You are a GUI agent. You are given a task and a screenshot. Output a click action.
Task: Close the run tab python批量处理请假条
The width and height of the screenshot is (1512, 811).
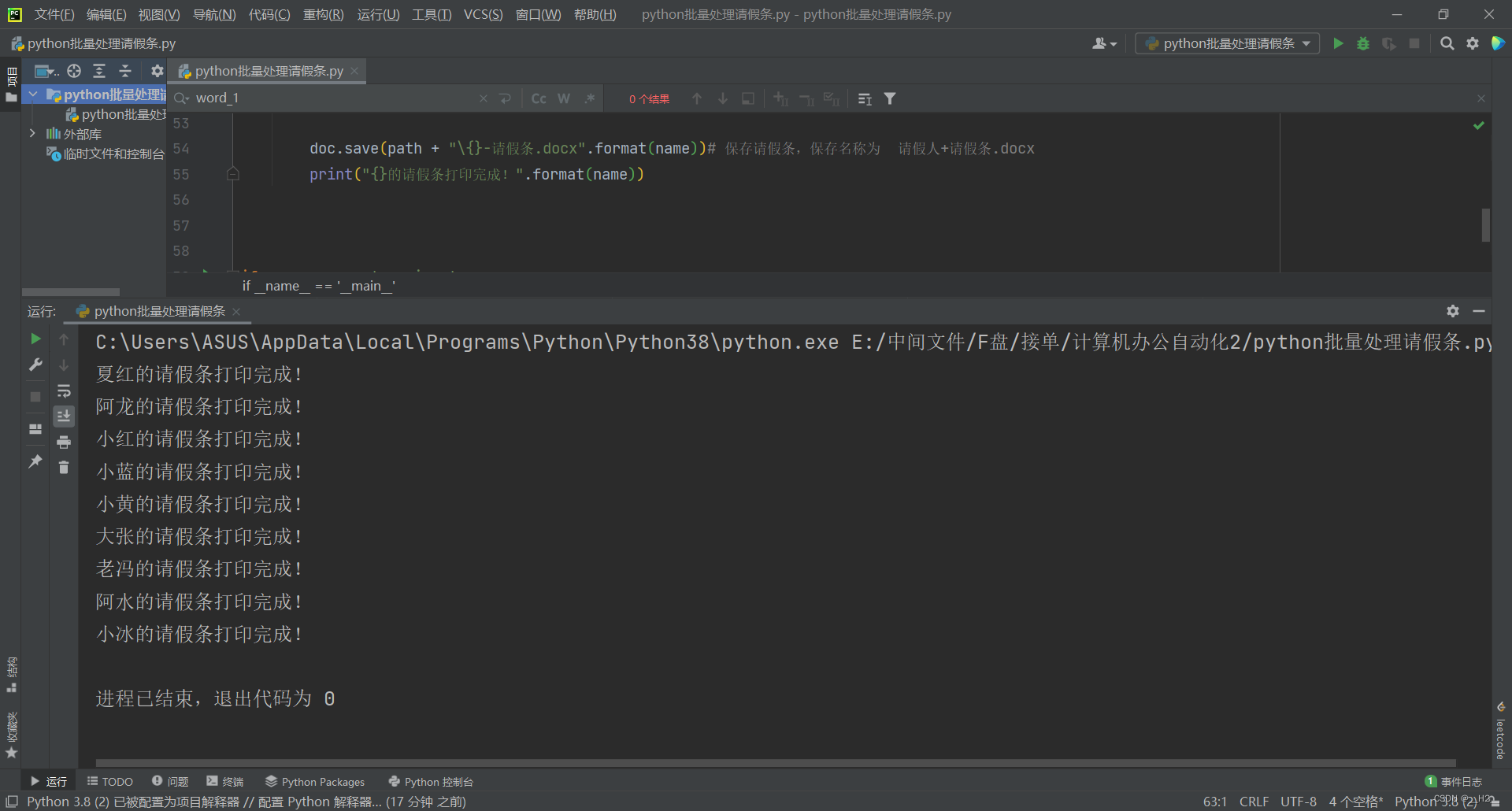(236, 312)
